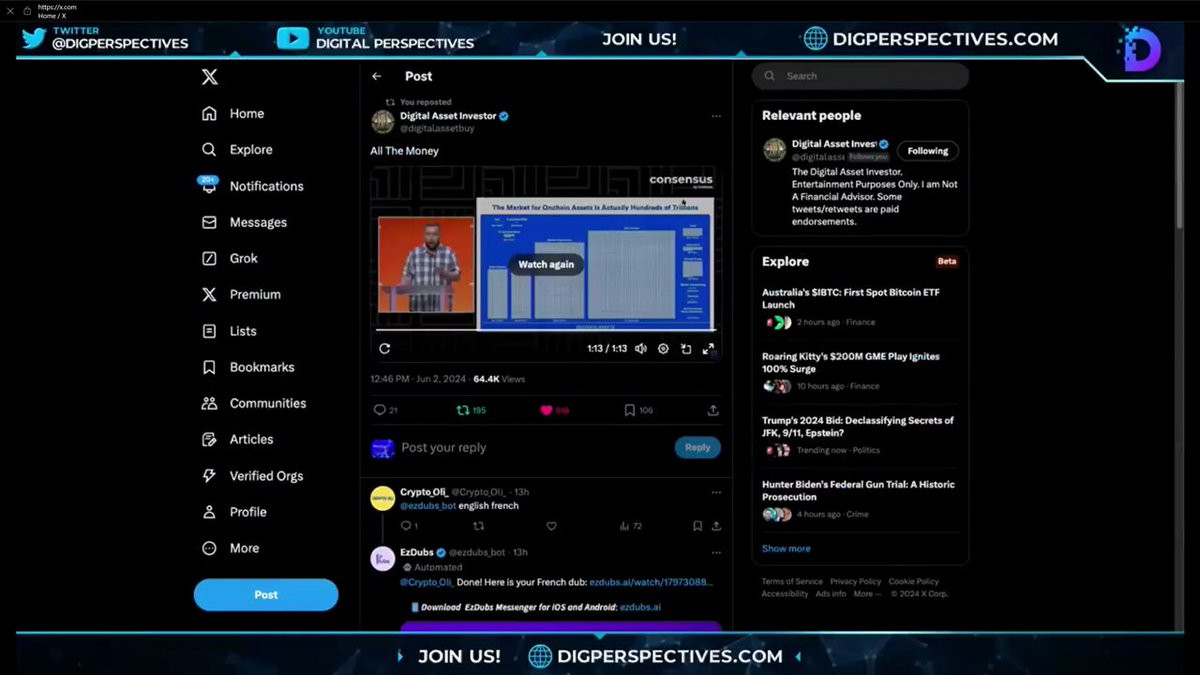This screenshot has height=675, width=1200.
Task: Open Messages in the sidebar
Action: [x=244, y=222]
